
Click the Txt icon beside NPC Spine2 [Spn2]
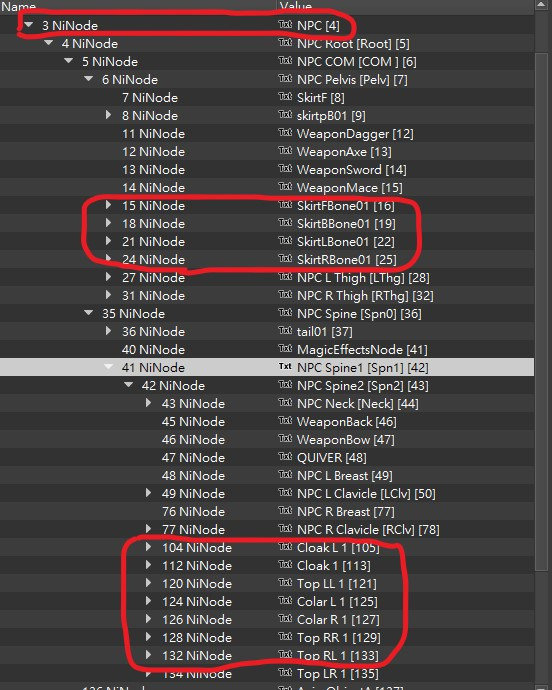point(285,385)
